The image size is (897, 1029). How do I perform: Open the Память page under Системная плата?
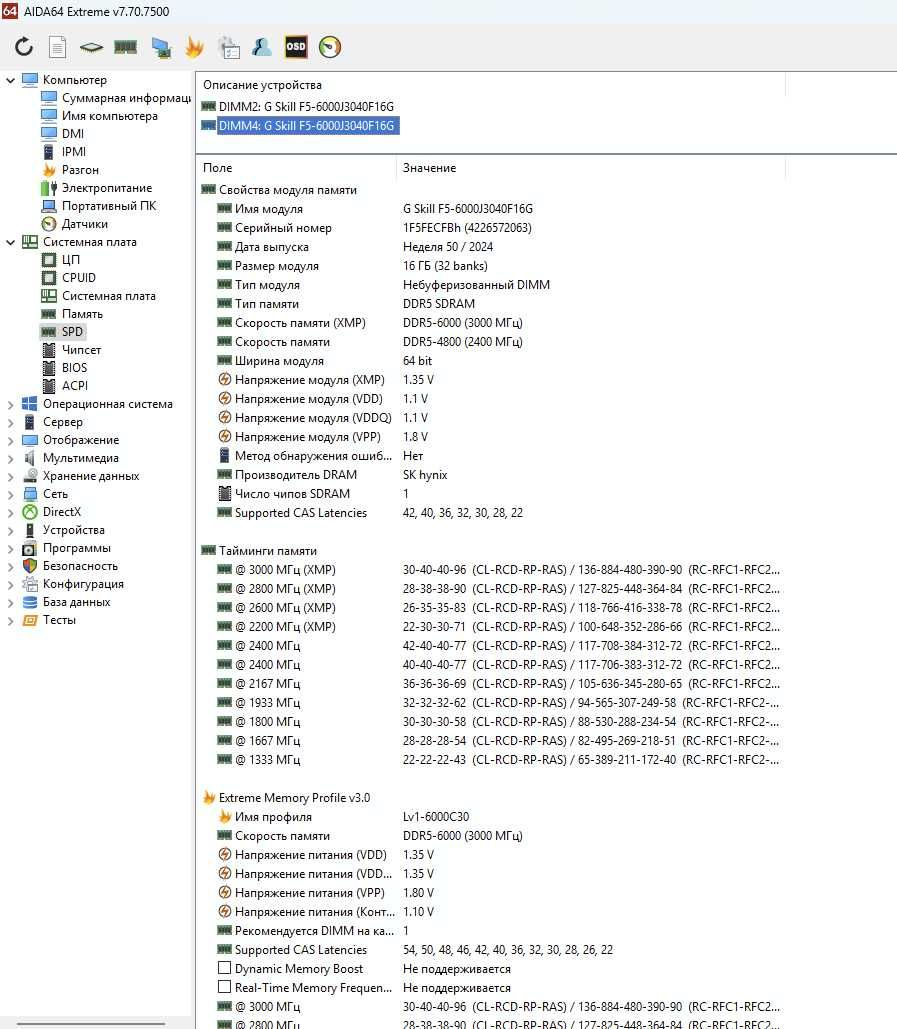point(82,314)
